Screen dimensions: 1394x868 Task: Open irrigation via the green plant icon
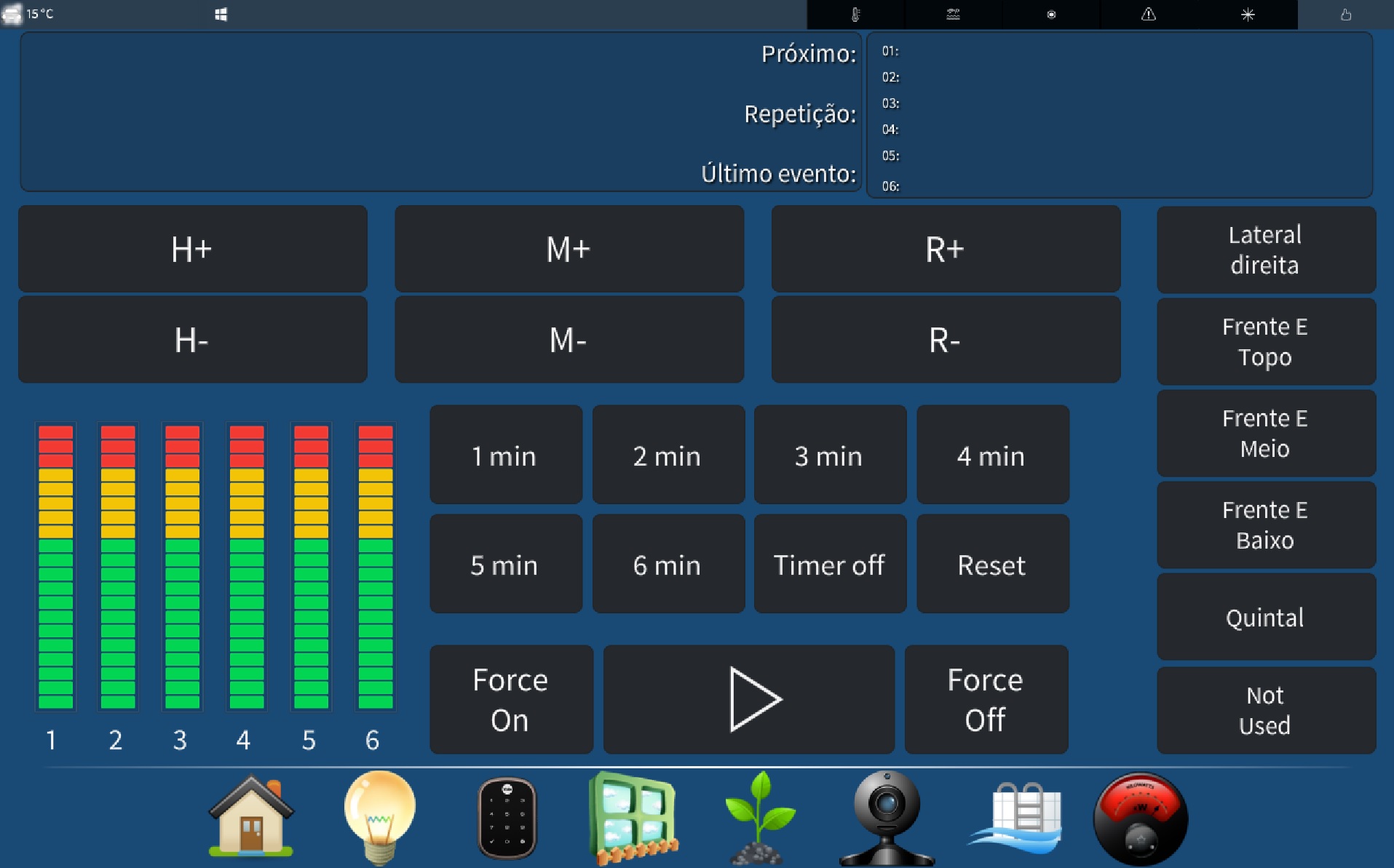click(760, 818)
